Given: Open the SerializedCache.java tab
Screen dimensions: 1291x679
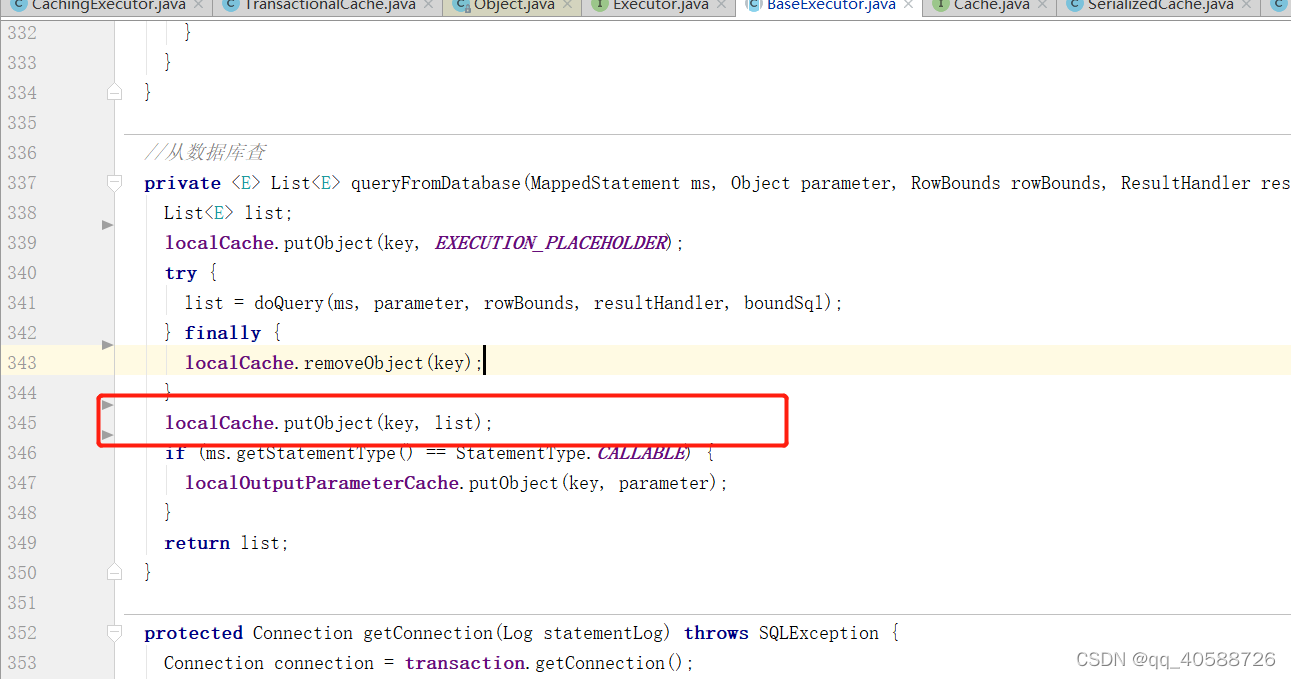Looking at the screenshot, I should point(1161,5).
